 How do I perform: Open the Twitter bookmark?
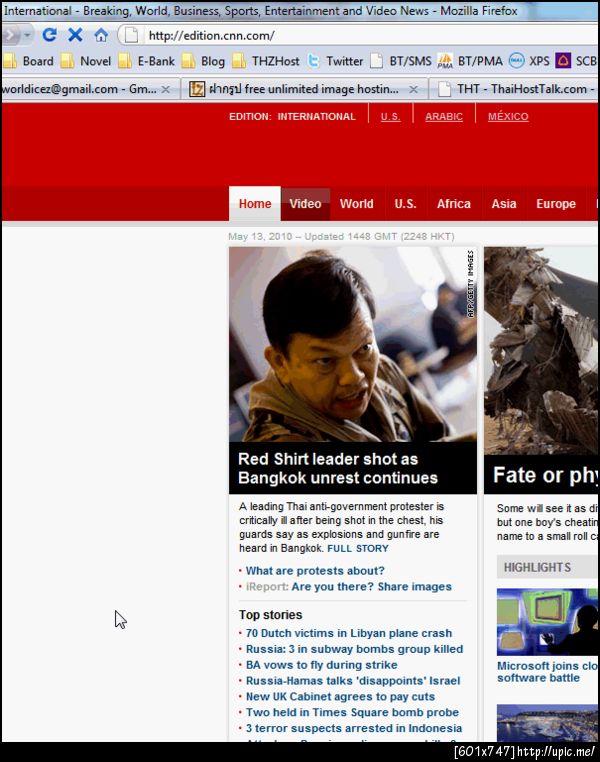(336, 61)
